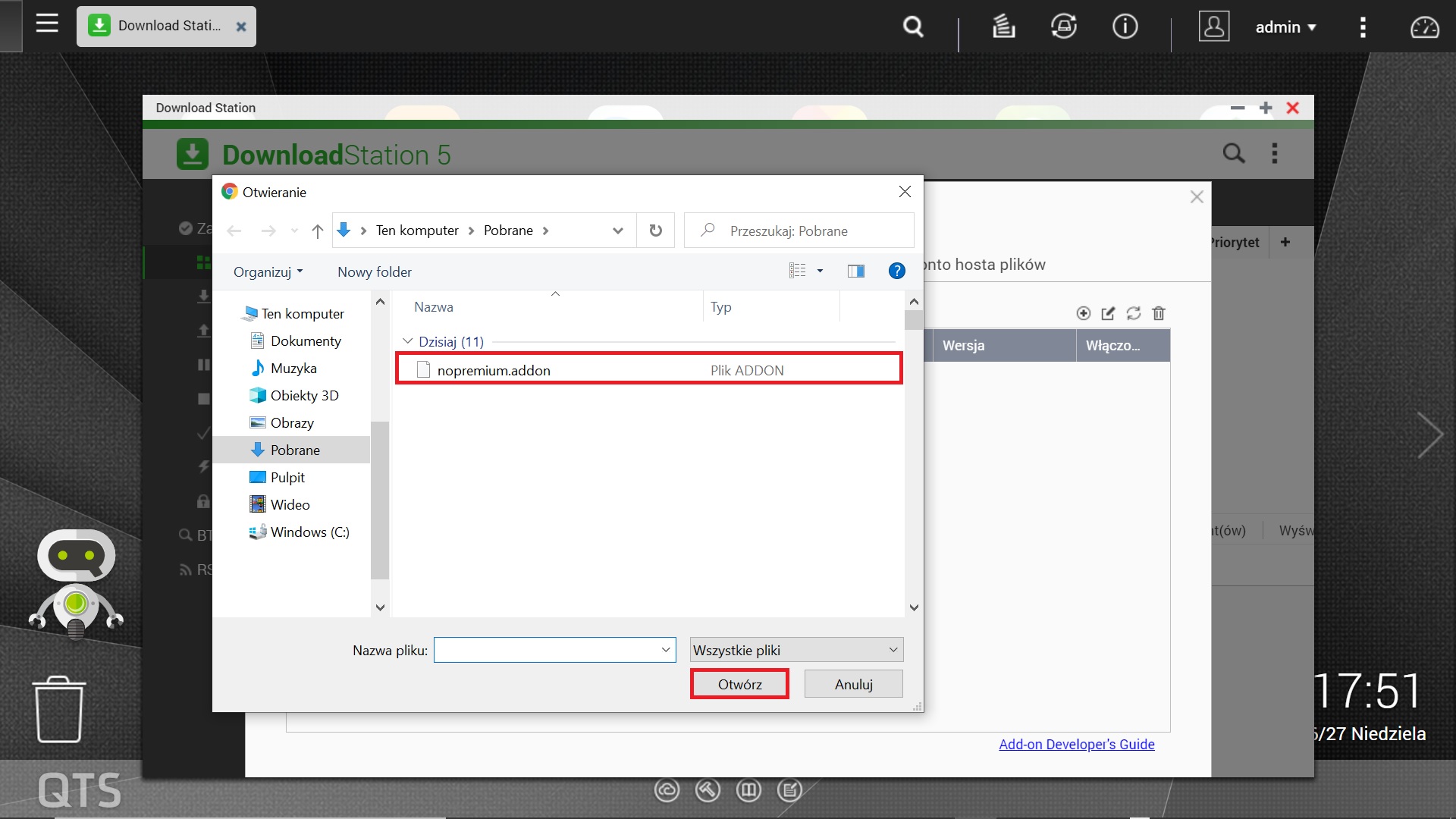
Task: Click the Priorytet column header
Action: [x=1236, y=243]
